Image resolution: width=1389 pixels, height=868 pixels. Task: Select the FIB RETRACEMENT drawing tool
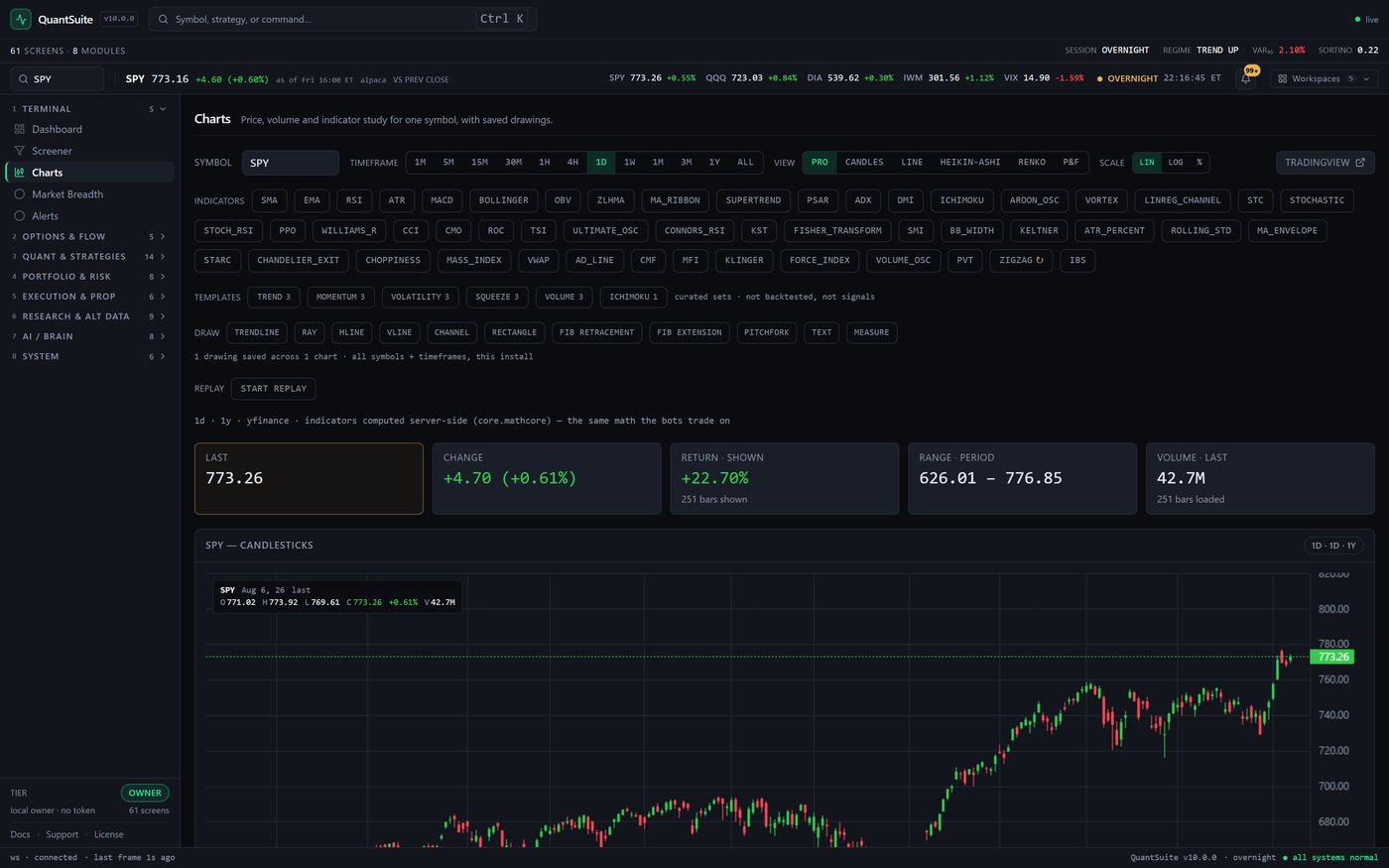tap(596, 332)
